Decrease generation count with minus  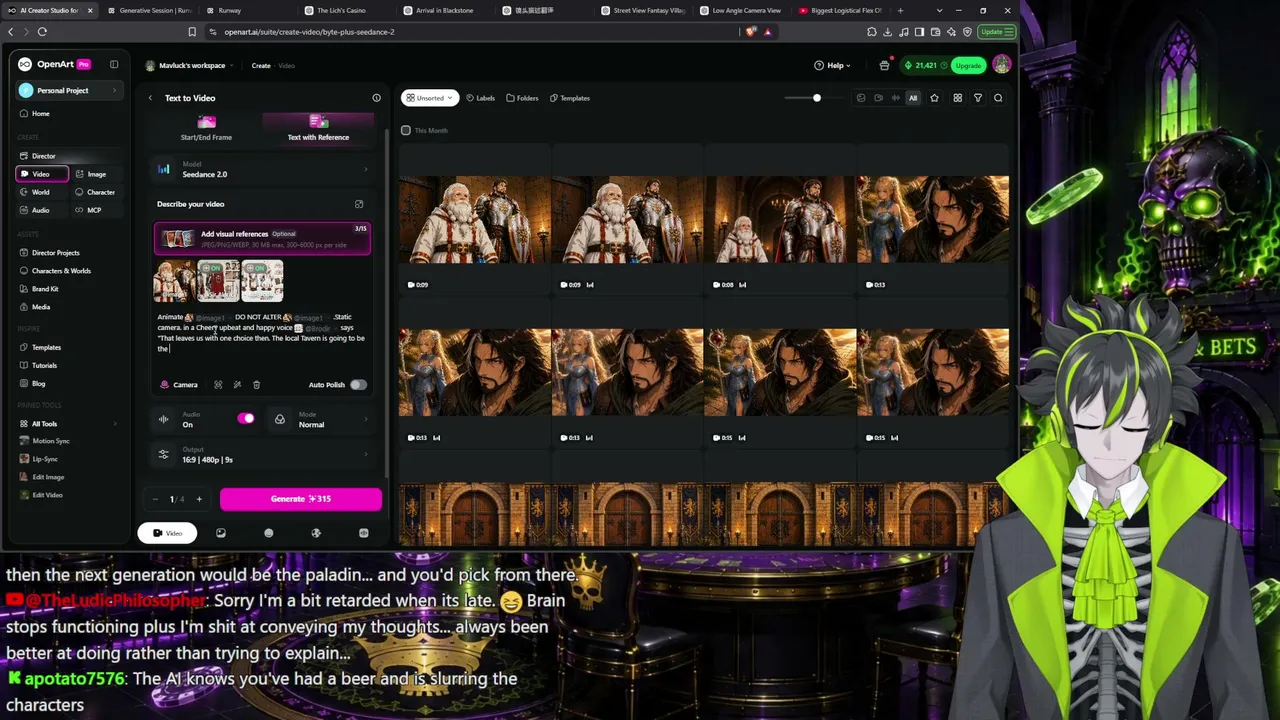[x=155, y=499]
